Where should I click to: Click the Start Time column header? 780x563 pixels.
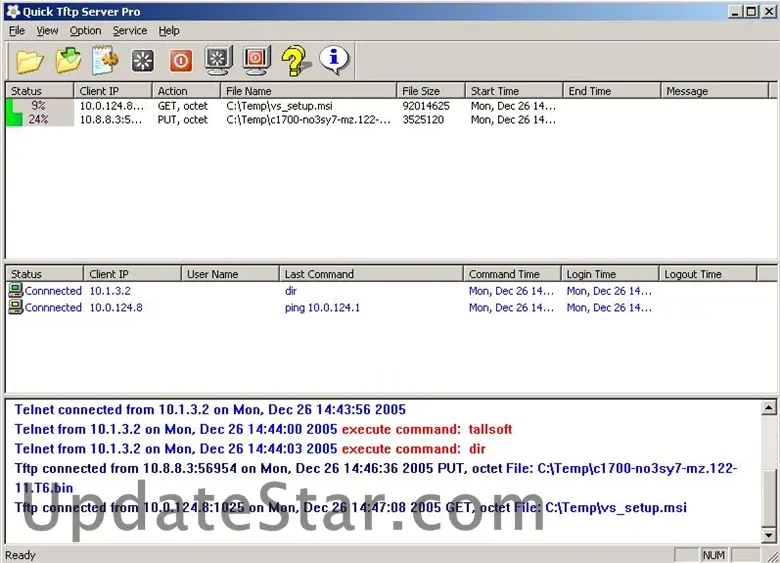[514, 91]
